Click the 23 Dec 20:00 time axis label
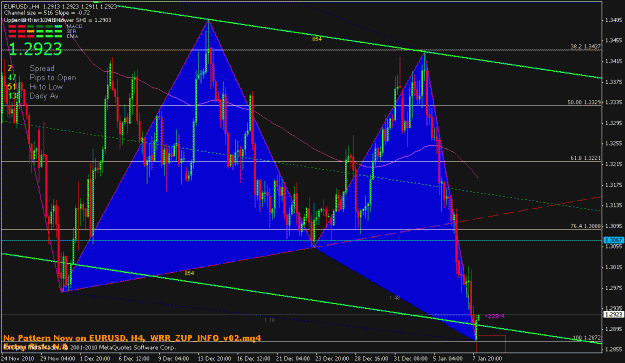The width and height of the screenshot is (625, 363). pos(332,358)
